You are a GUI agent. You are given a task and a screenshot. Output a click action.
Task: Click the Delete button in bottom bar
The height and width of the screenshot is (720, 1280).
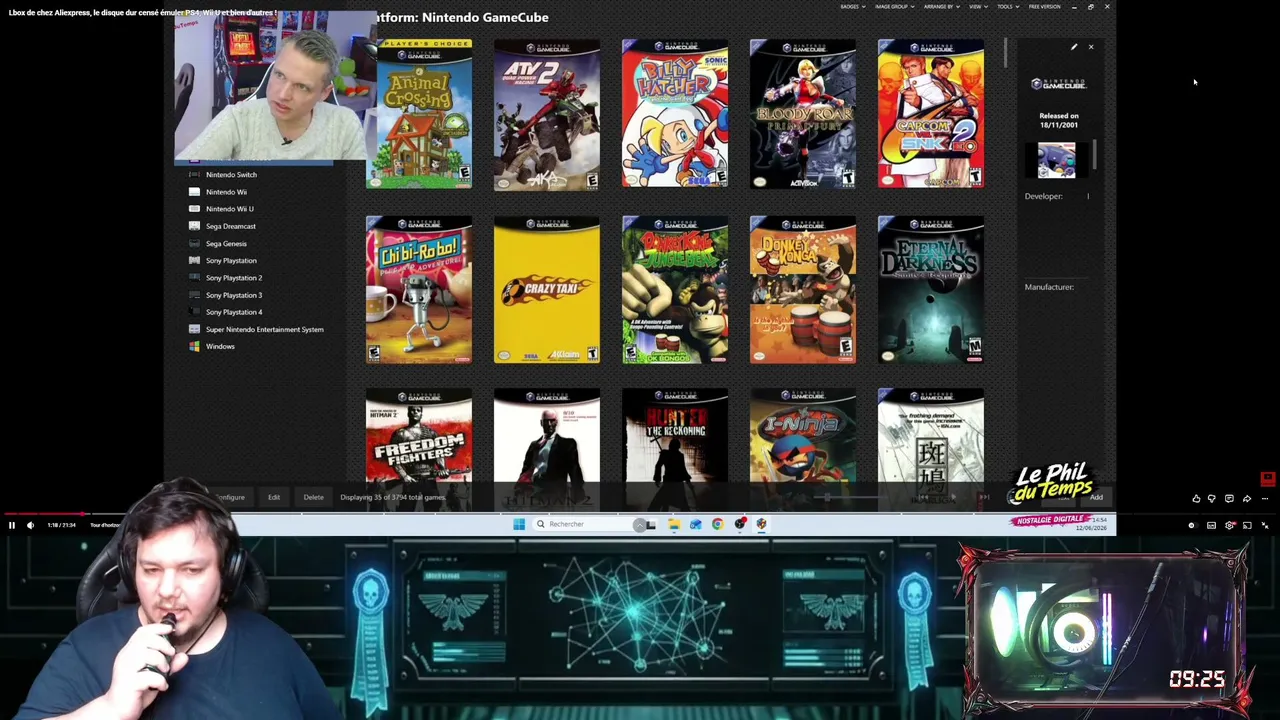tap(313, 497)
